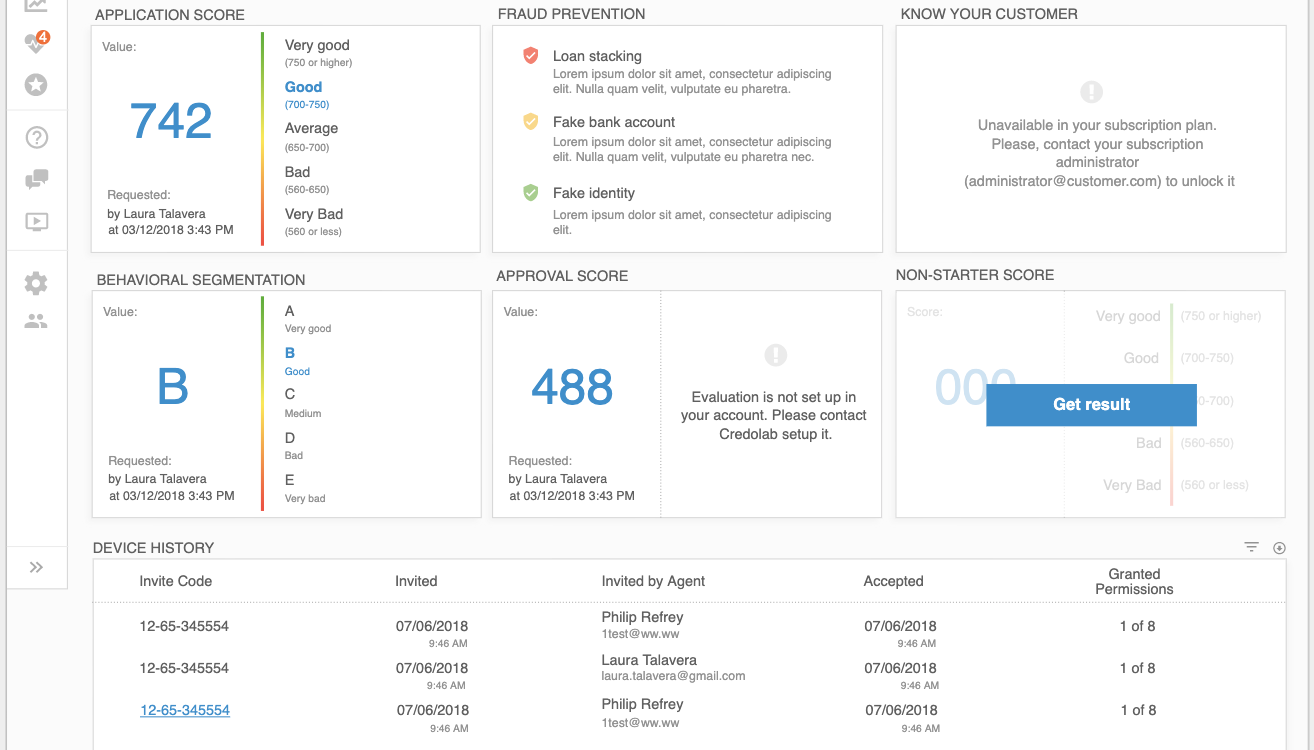Open the users group sidebar icon
Screen dimensions: 1314x750
coord(36,322)
